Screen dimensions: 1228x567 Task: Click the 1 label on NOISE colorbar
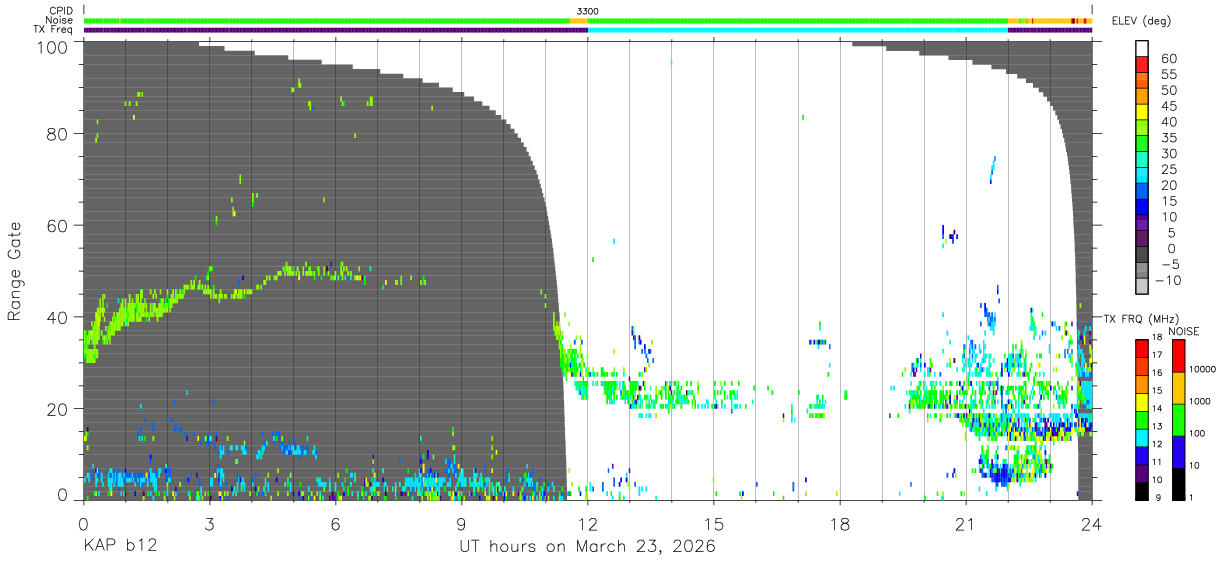(x=1192, y=497)
